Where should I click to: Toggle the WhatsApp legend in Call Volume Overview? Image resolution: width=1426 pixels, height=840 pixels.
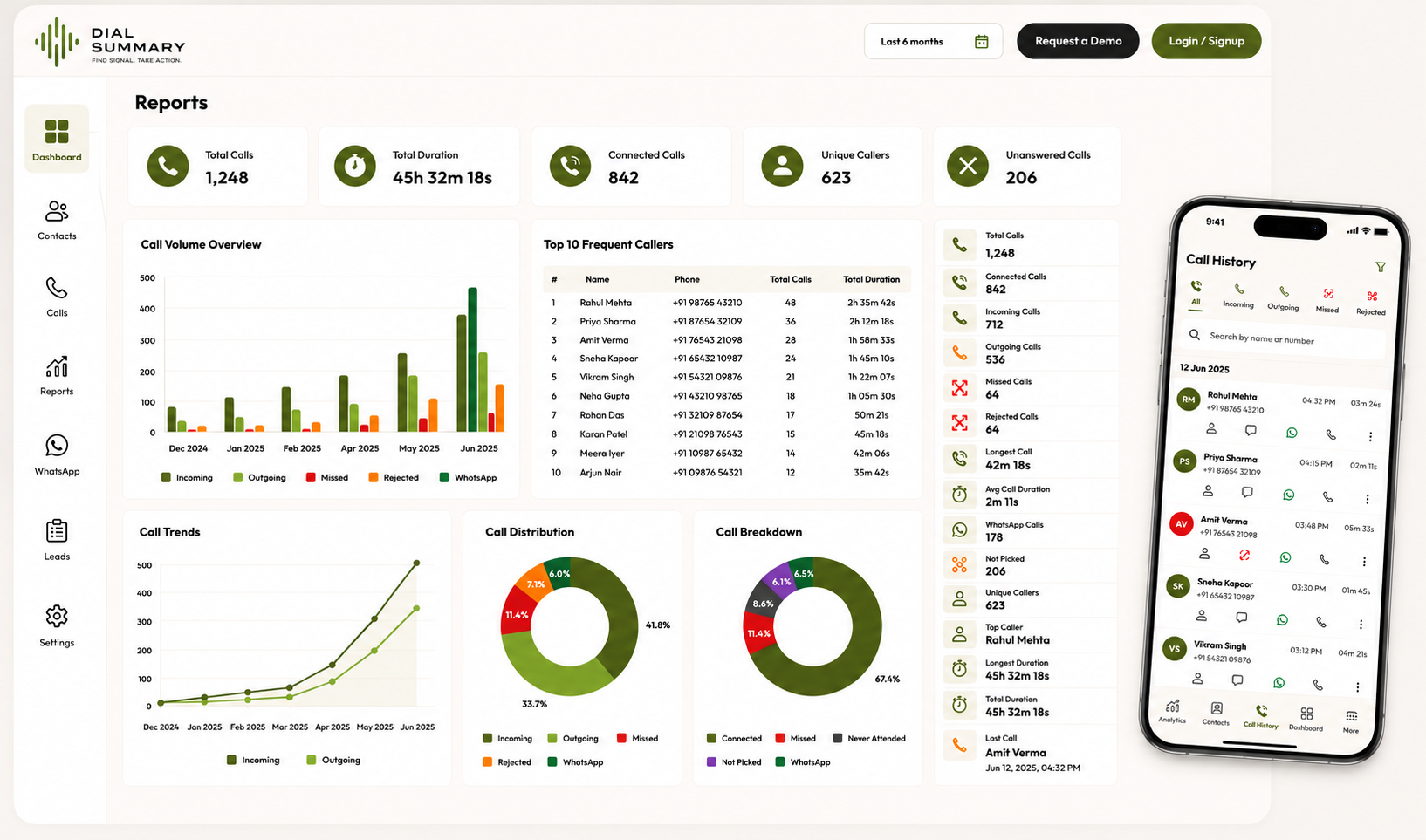[469, 477]
